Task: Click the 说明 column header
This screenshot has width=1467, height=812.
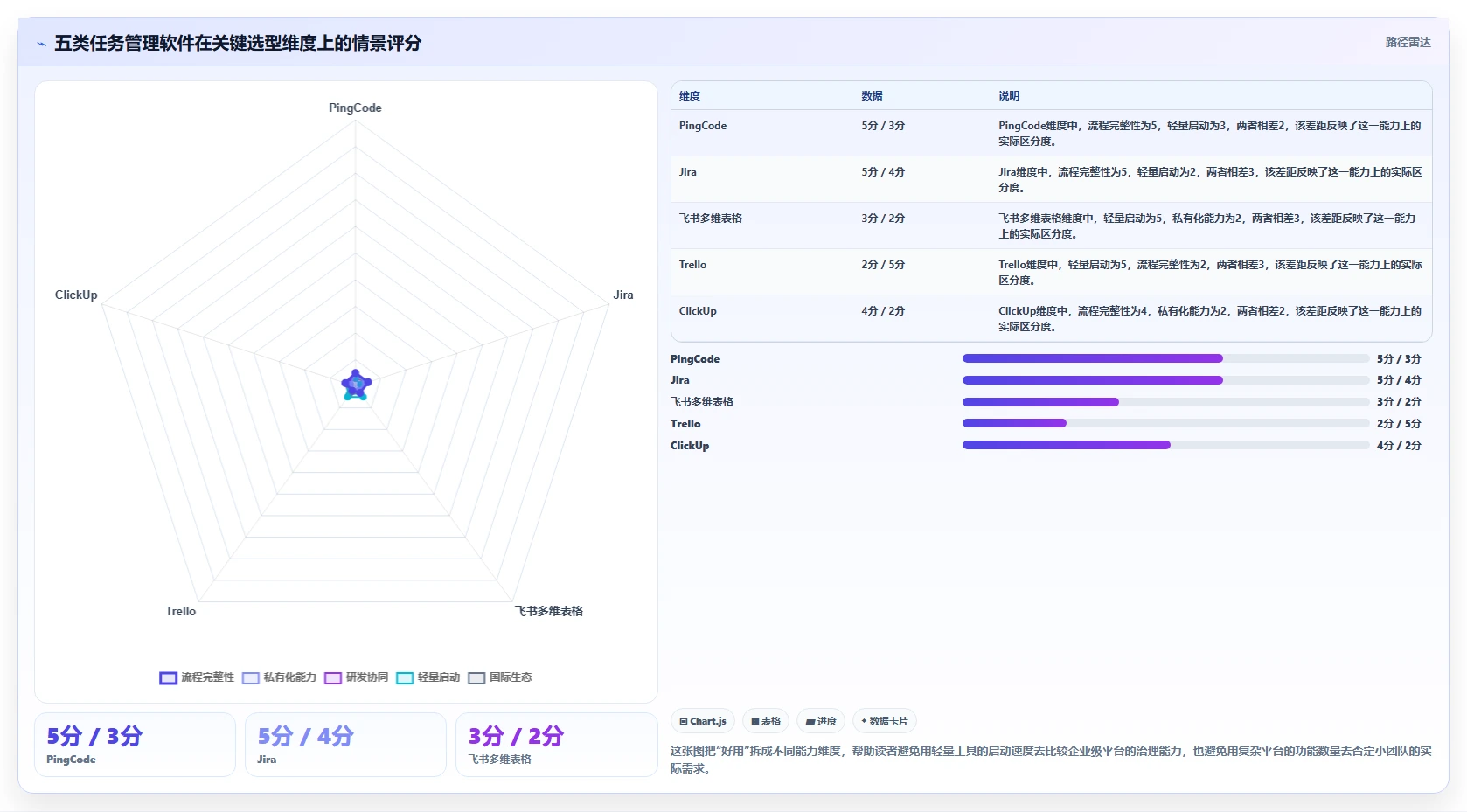Action: coord(1009,96)
